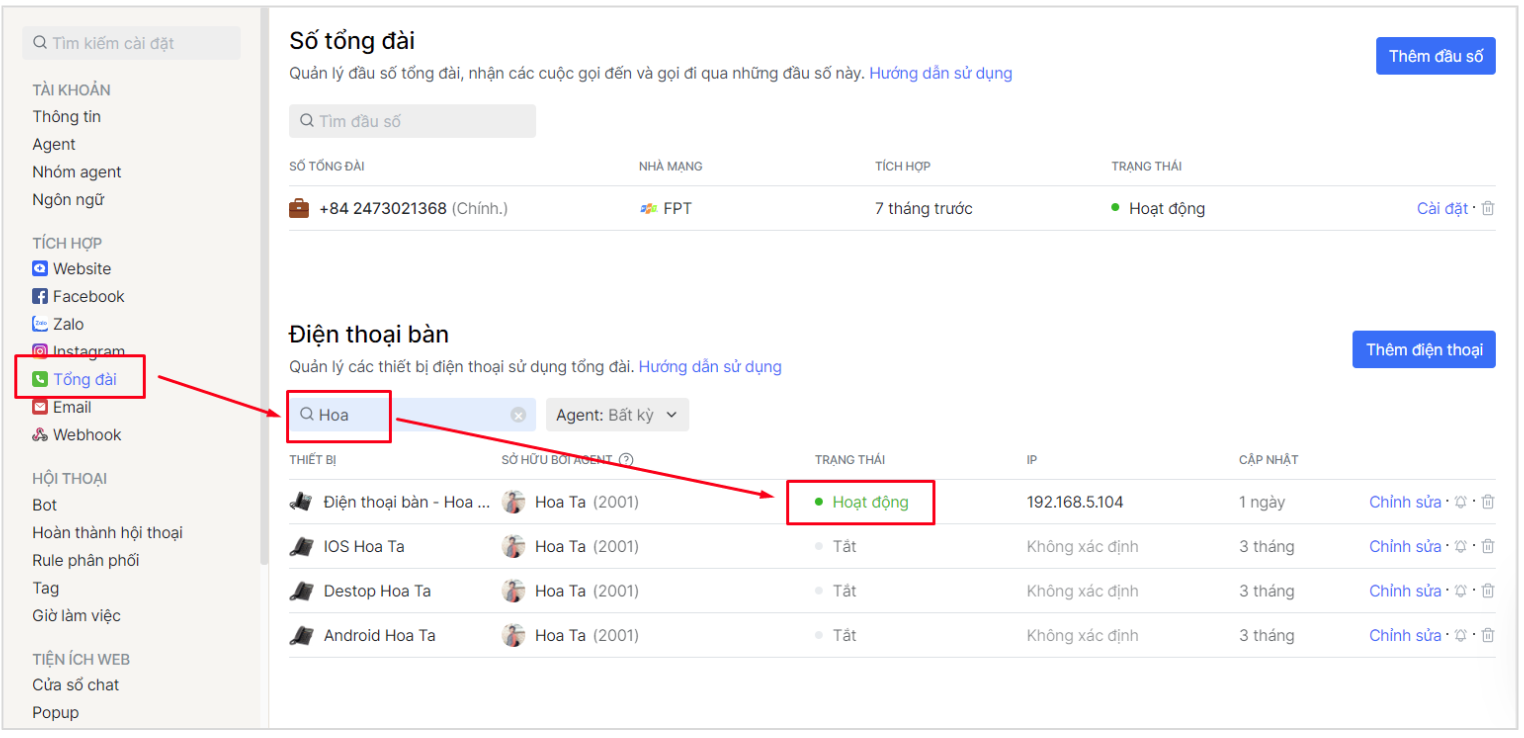The height and width of the screenshot is (738, 1524).
Task: Open Giờ làm việc settings
Action: click(76, 616)
